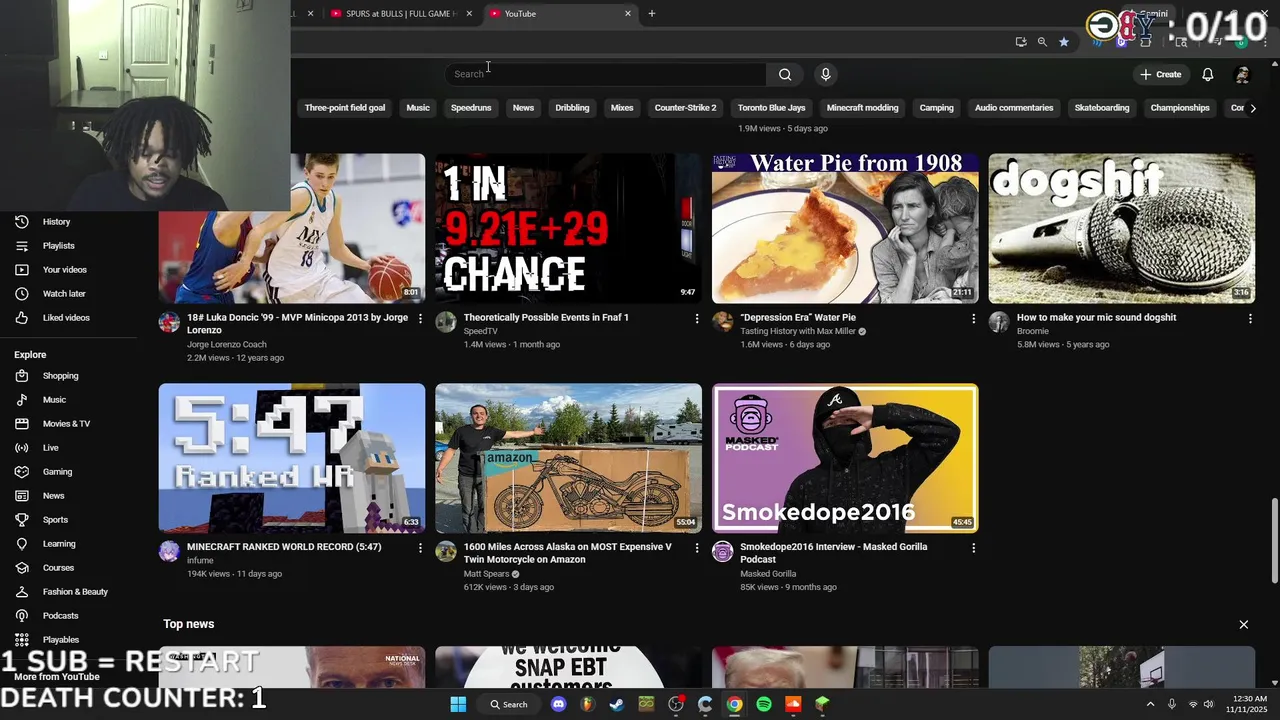Open Steam from the taskbar
The width and height of the screenshot is (1280, 720).
pyautogui.click(x=617, y=704)
